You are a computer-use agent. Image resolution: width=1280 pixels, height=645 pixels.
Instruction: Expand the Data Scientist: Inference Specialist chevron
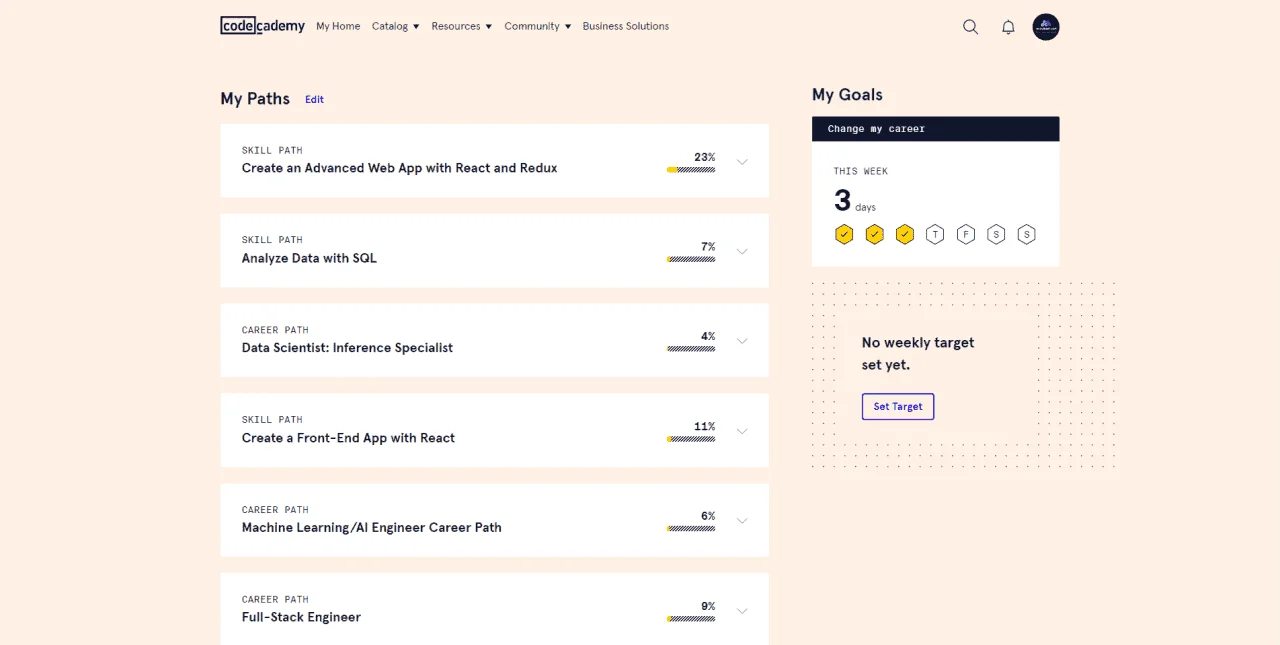point(742,341)
